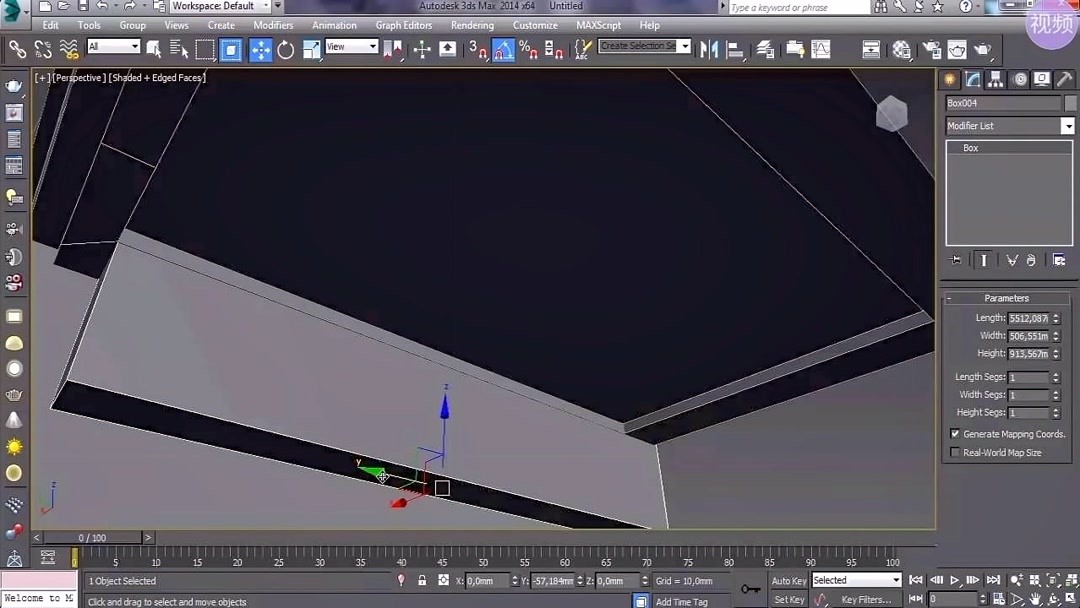1080x608 pixels.
Task: Click the Key Filters button
Action: click(867, 599)
